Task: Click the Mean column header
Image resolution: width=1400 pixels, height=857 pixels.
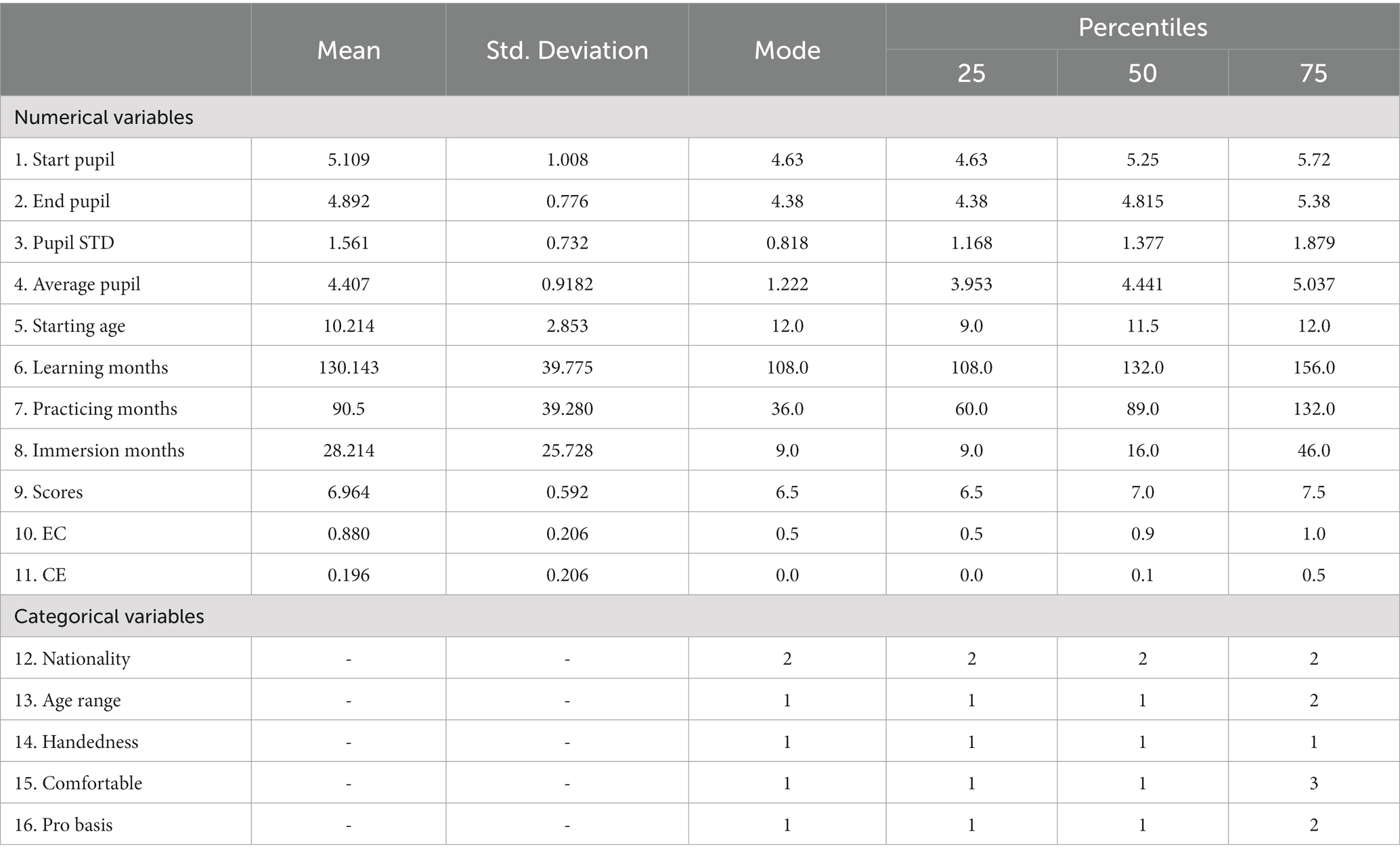Action: pyautogui.click(x=349, y=50)
